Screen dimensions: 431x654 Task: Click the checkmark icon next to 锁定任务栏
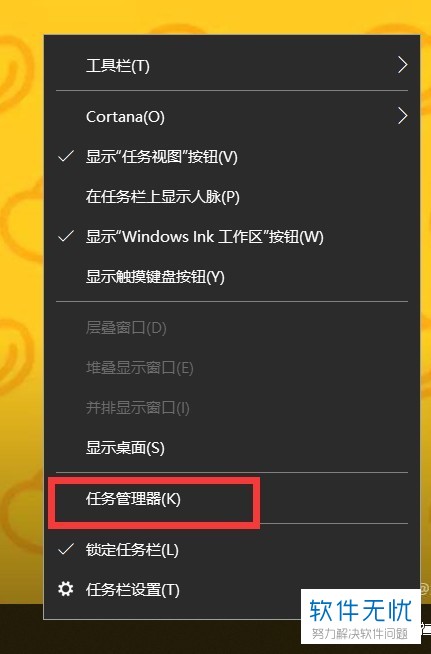tap(66, 549)
